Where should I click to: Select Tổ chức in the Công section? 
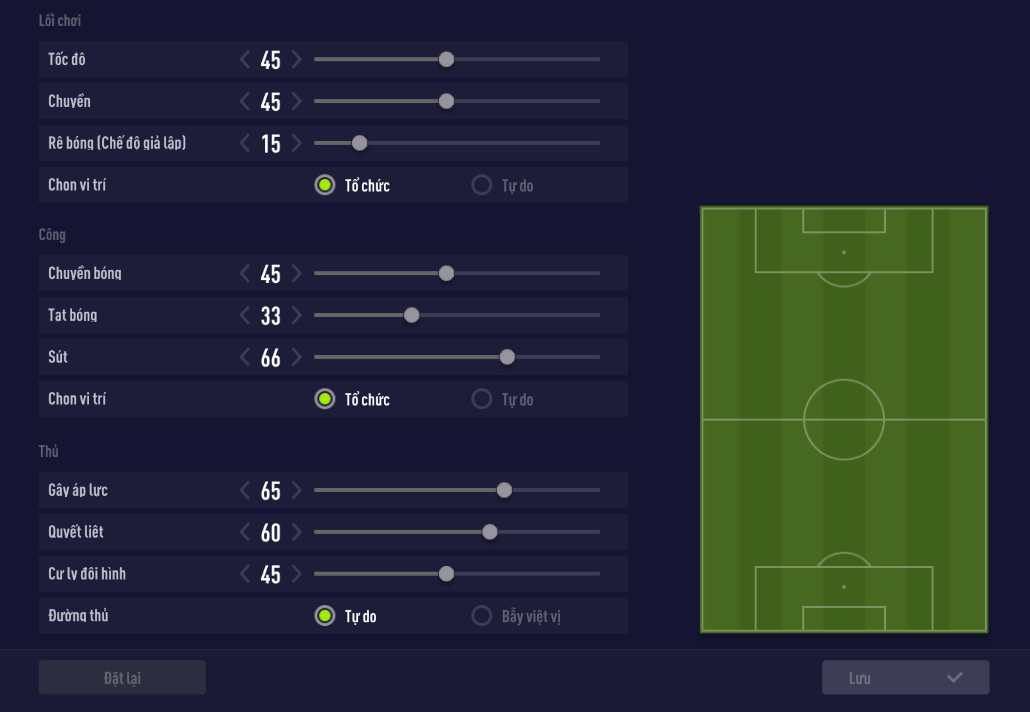coord(325,399)
